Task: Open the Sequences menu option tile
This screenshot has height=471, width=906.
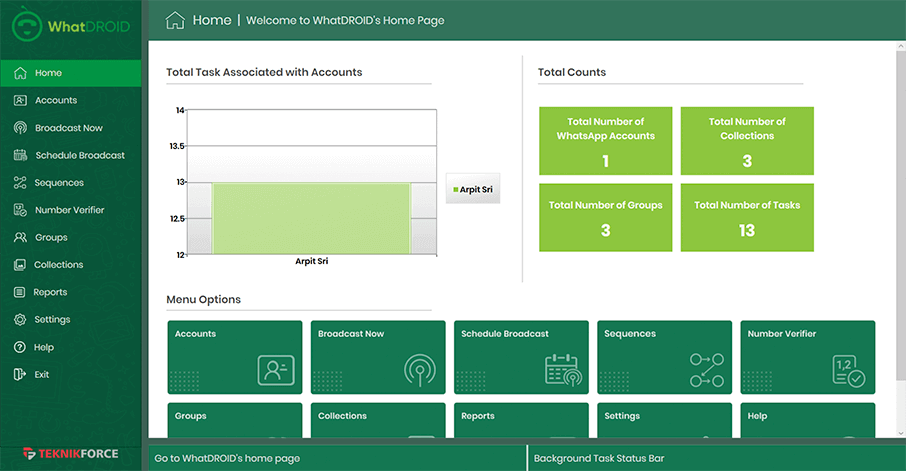Action: 664,357
